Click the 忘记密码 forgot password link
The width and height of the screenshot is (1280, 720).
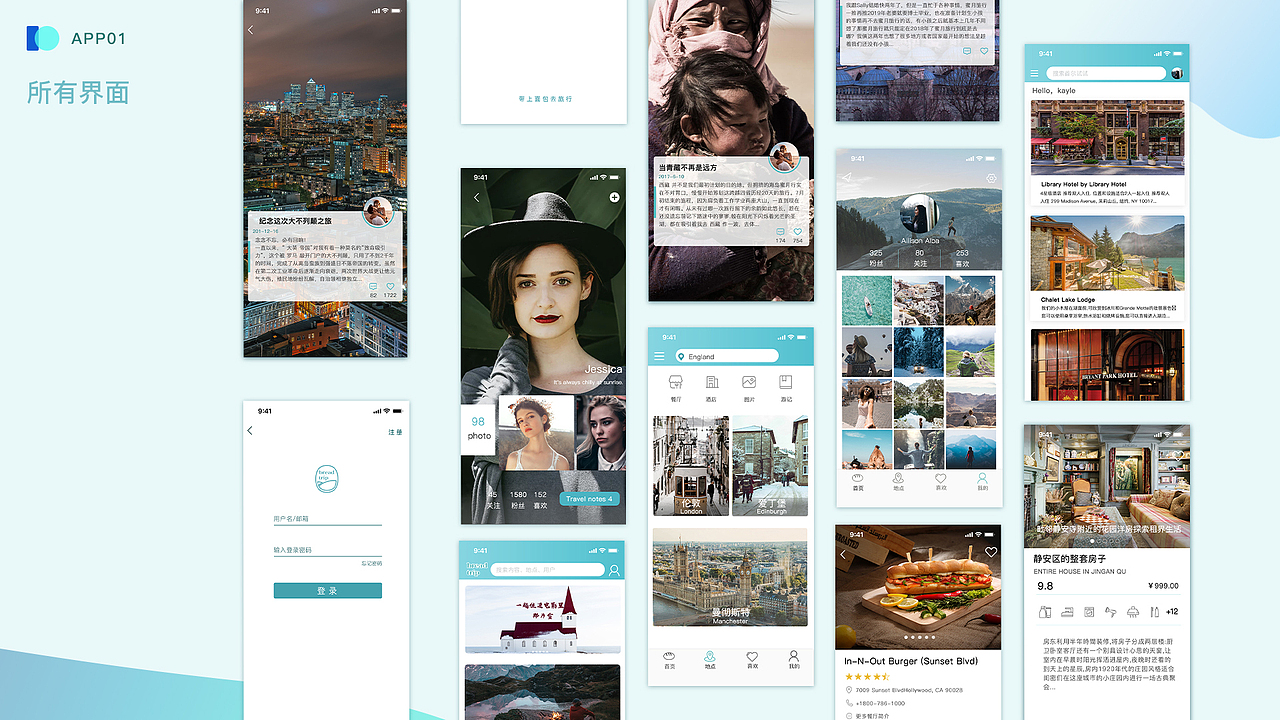[x=371, y=564]
